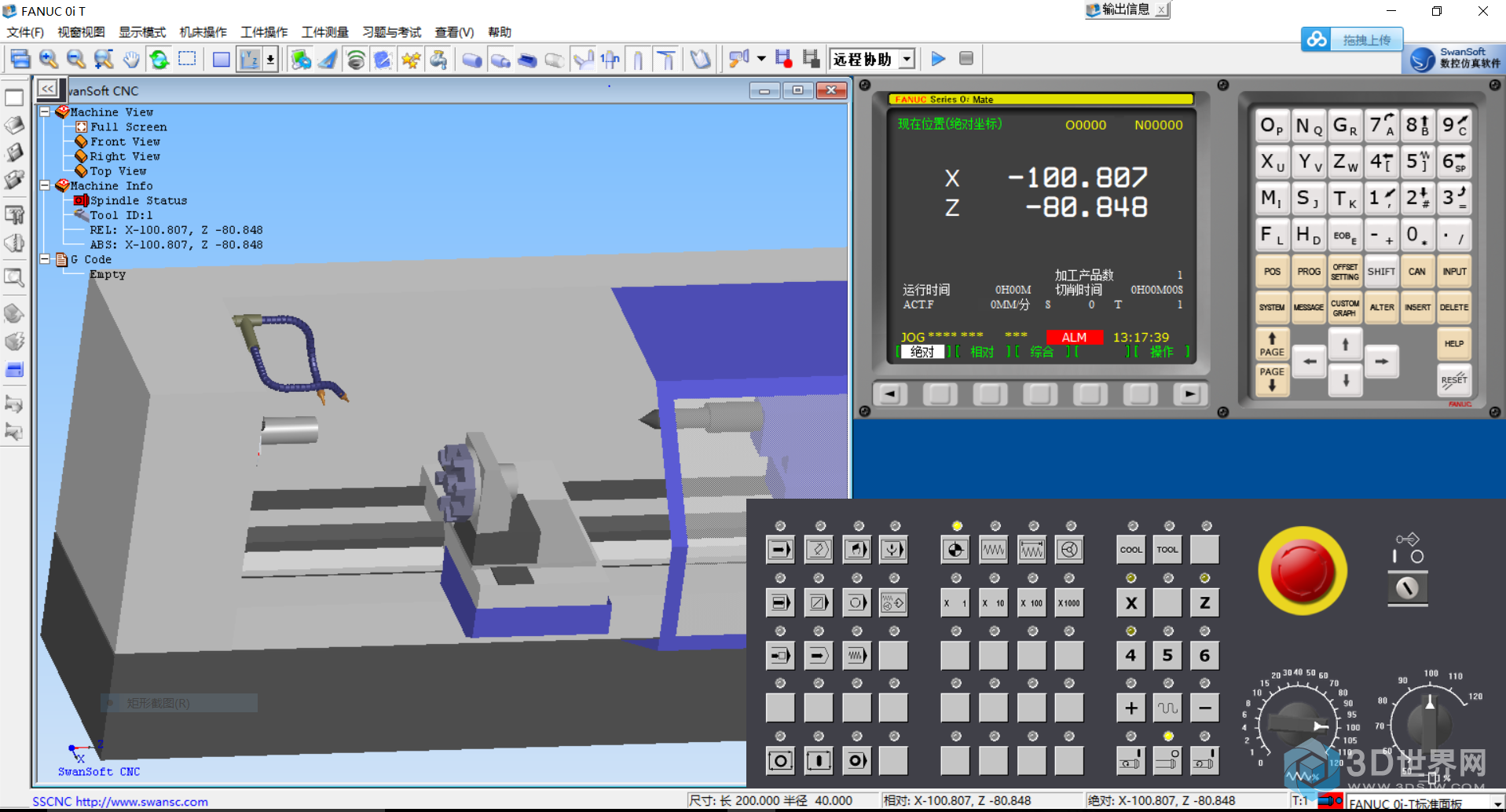Select the X 100 increment button
This screenshot has width=1506, height=812.
(x=1031, y=603)
